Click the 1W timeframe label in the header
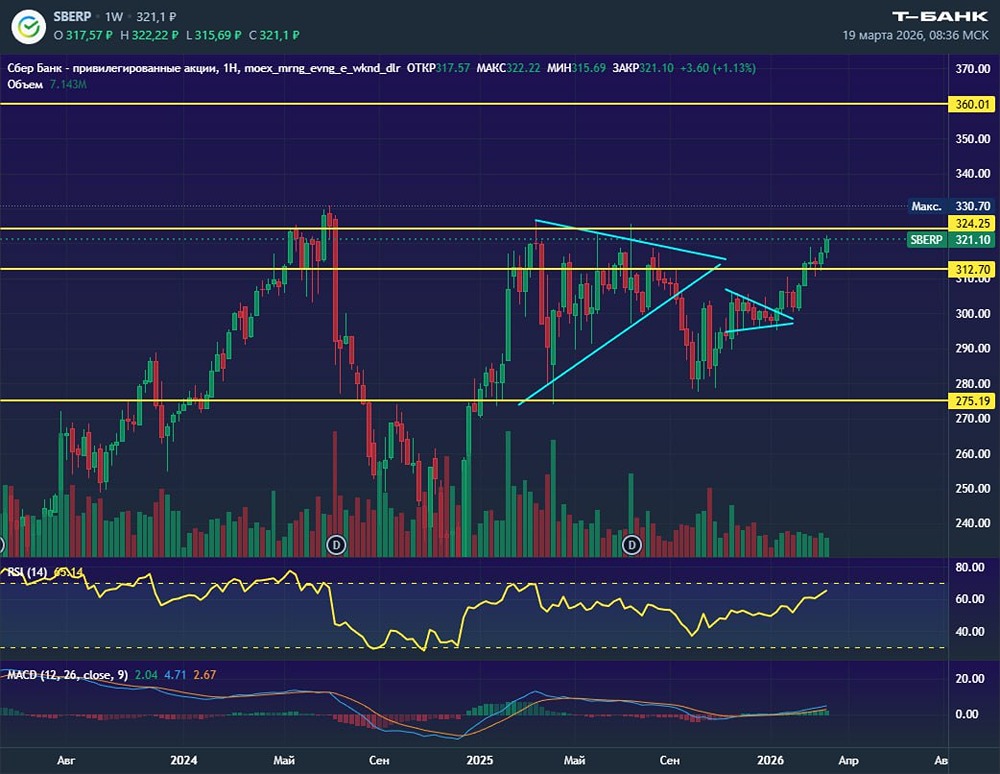 pyautogui.click(x=114, y=17)
